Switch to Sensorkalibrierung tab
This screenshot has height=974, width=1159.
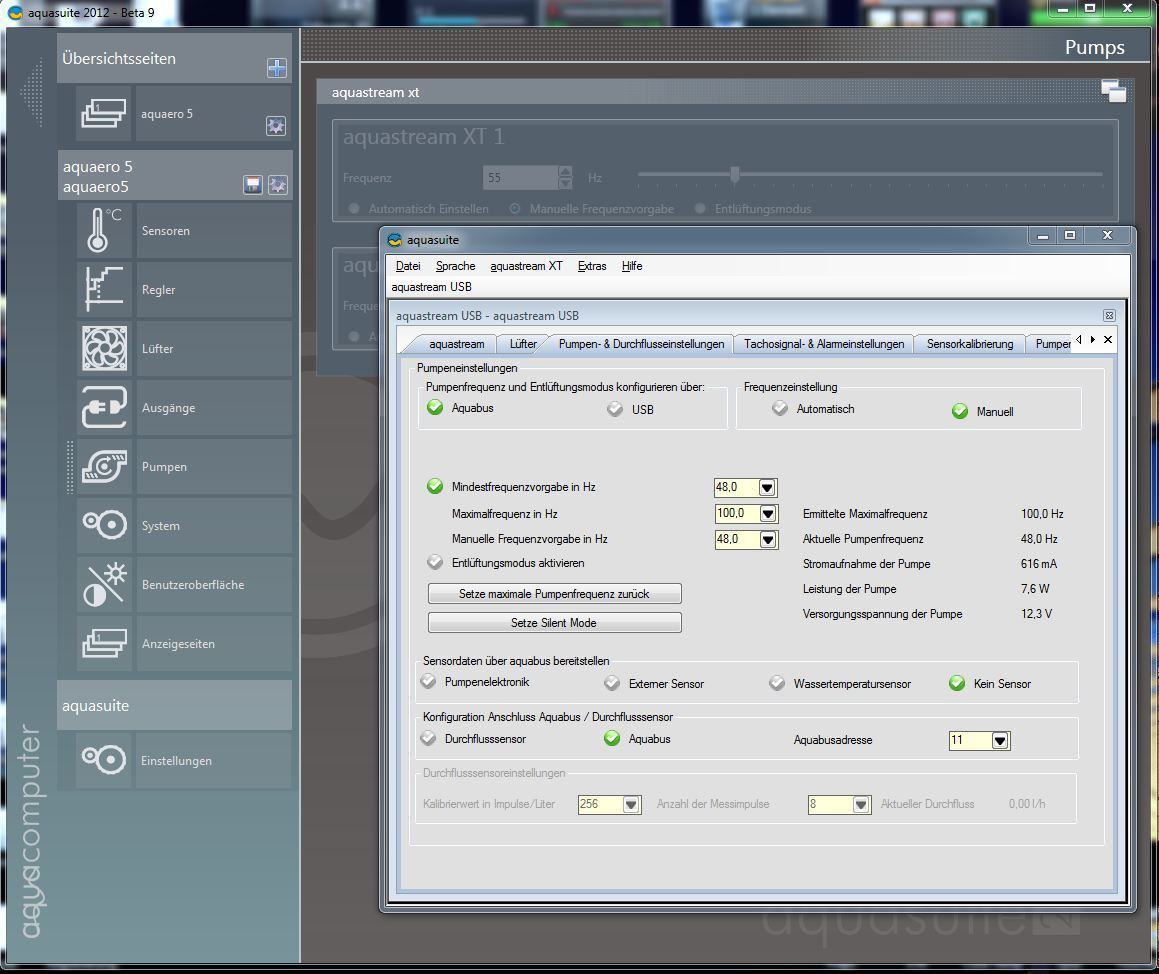coord(969,344)
